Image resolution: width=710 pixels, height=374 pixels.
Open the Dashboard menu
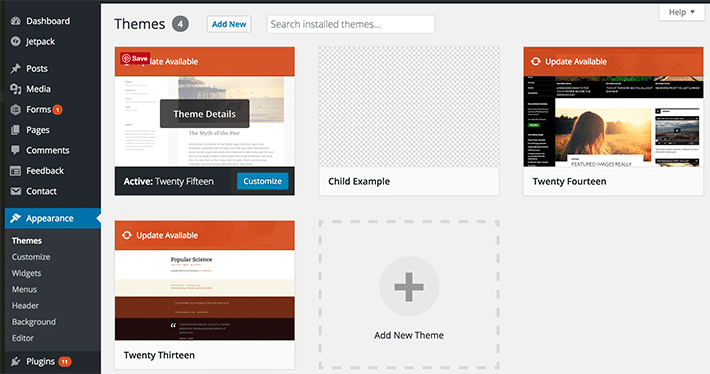[x=48, y=21]
